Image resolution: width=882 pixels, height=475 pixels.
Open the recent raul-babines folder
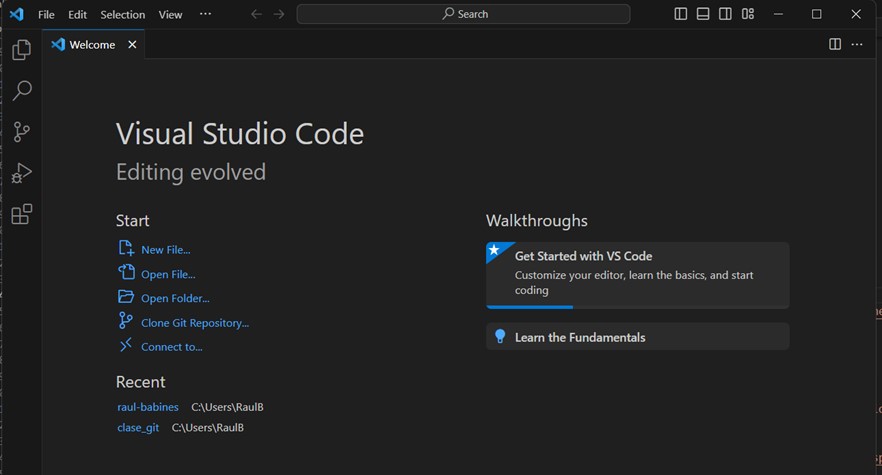pos(148,407)
